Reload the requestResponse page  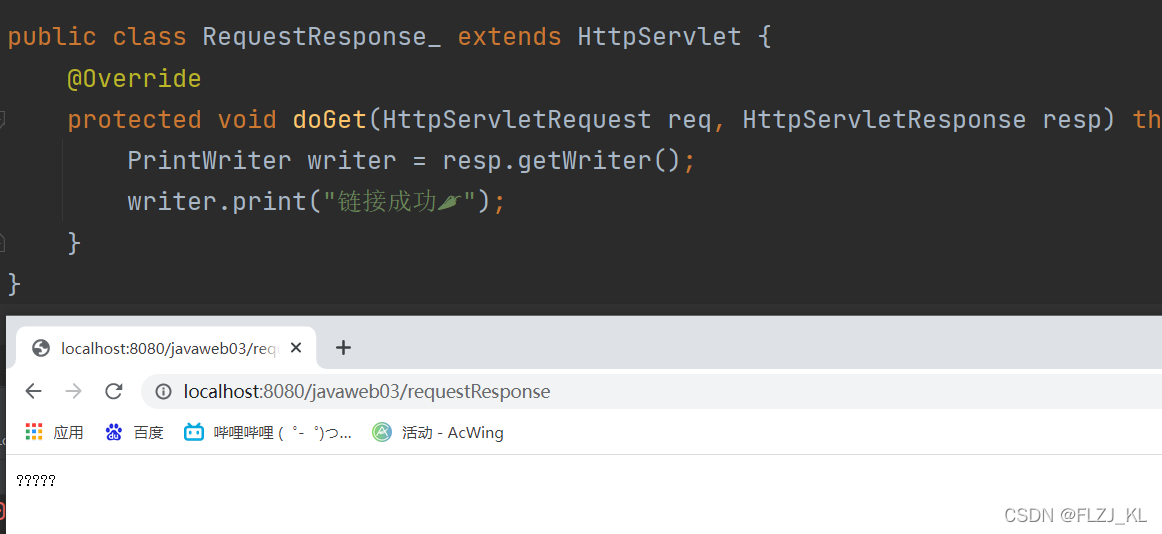[113, 391]
